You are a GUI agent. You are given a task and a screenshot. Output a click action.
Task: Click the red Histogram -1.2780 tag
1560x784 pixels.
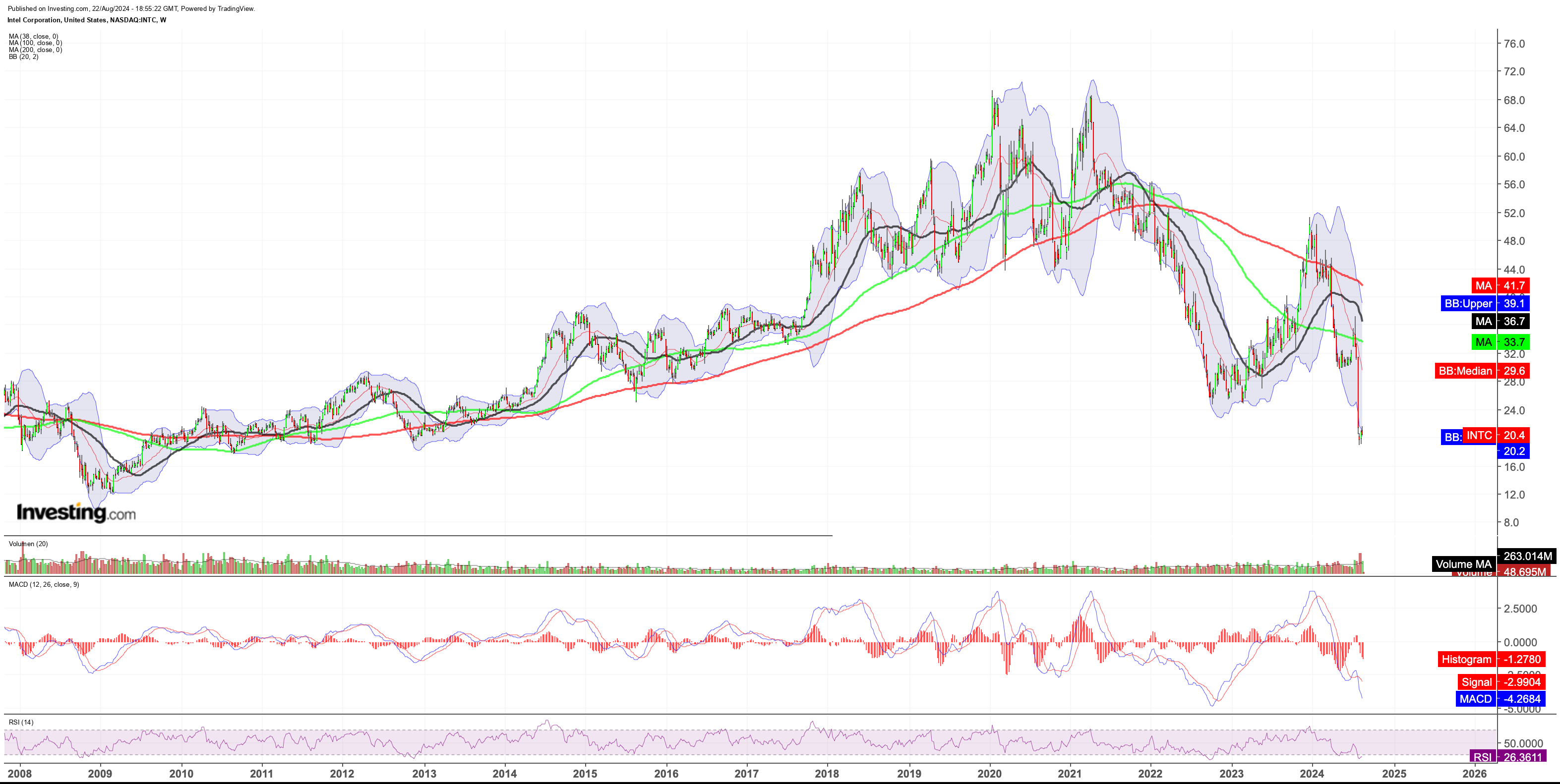(1492, 659)
